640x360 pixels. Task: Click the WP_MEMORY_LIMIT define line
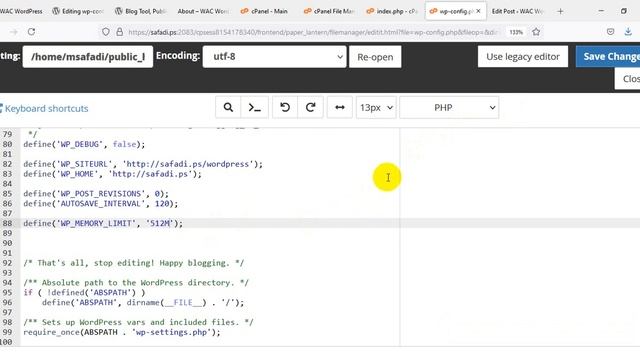point(103,223)
